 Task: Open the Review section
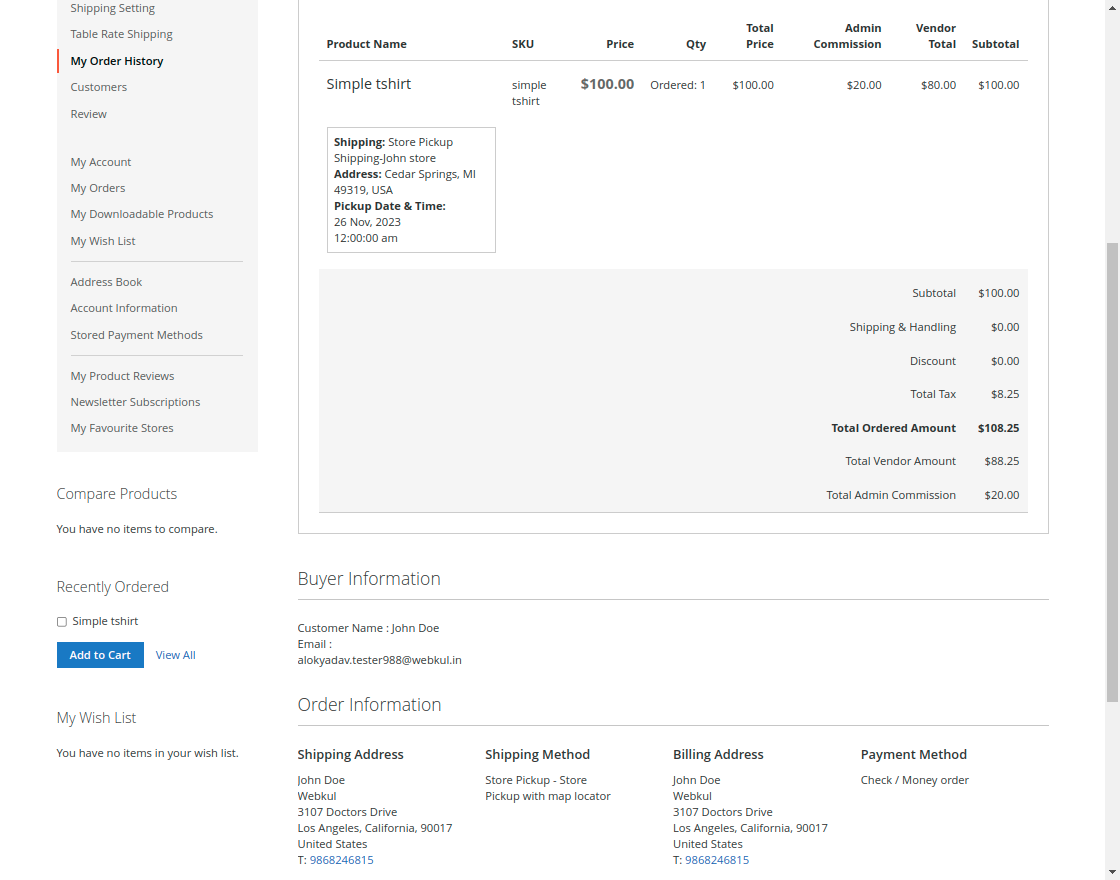tap(88, 113)
